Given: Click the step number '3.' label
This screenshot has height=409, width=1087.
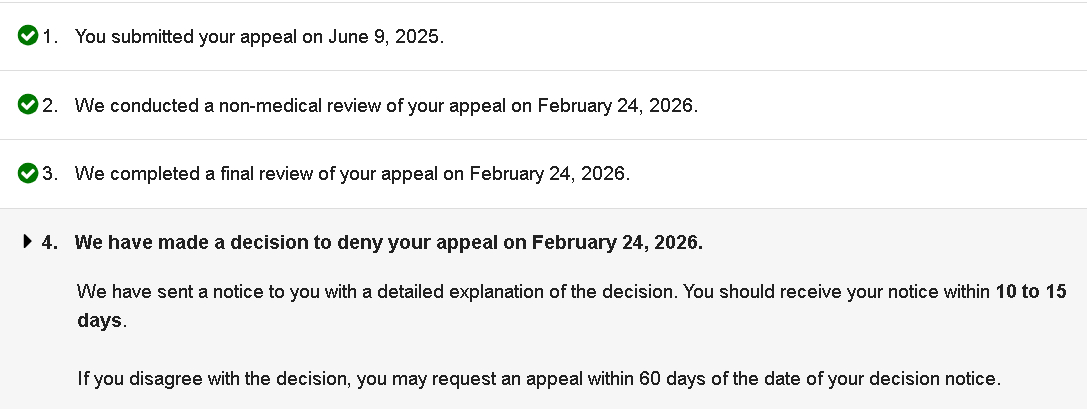Looking at the screenshot, I should 50,174.
